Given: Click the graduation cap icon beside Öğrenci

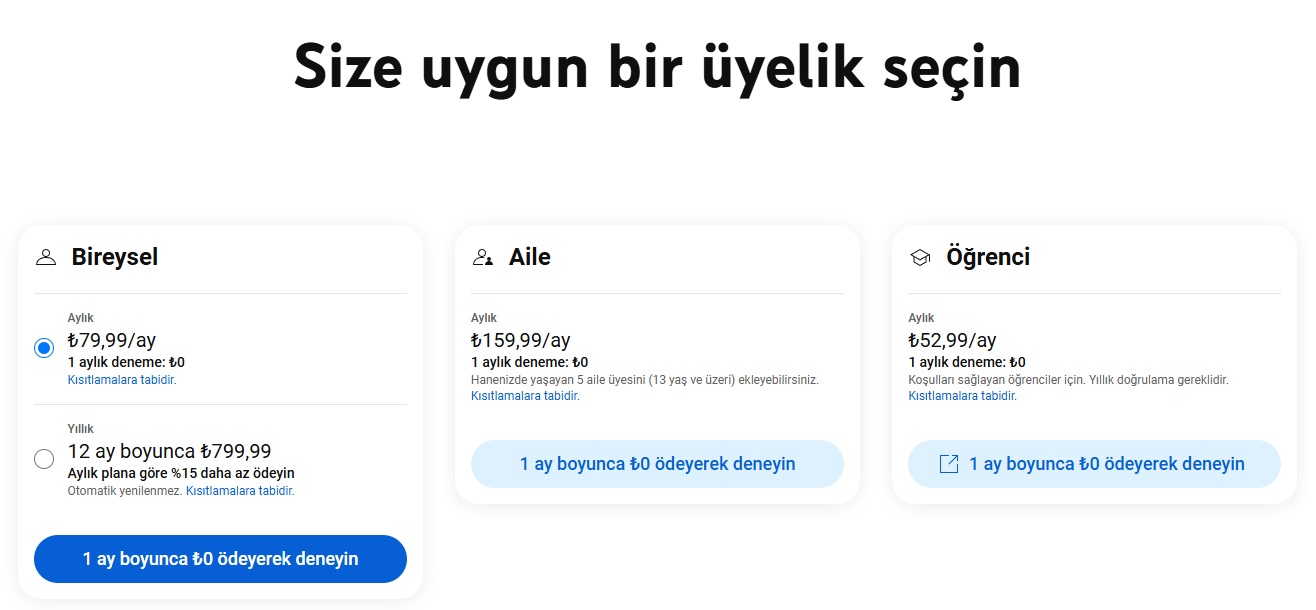Looking at the screenshot, I should (x=920, y=258).
